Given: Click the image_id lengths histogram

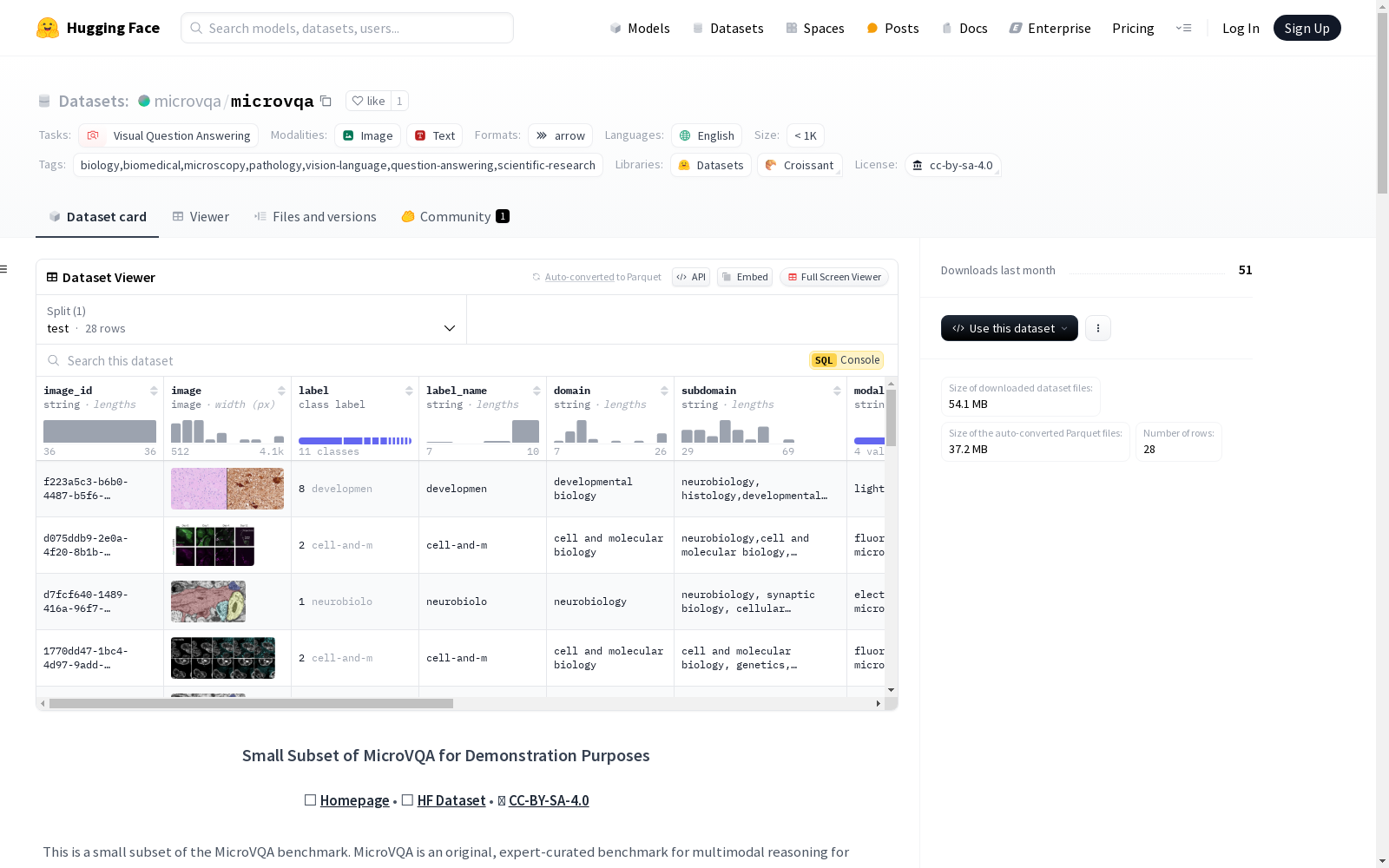Looking at the screenshot, I should (x=100, y=431).
